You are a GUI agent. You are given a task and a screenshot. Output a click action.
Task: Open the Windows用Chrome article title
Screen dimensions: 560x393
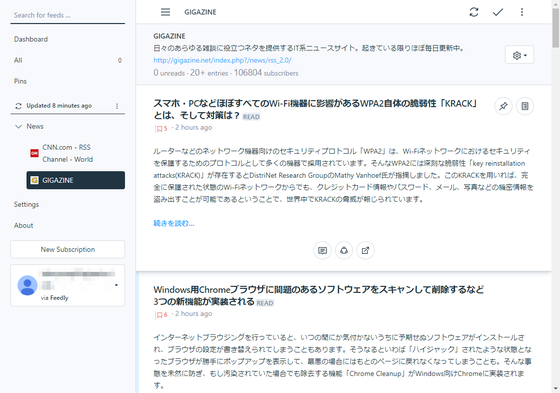tap(319, 295)
